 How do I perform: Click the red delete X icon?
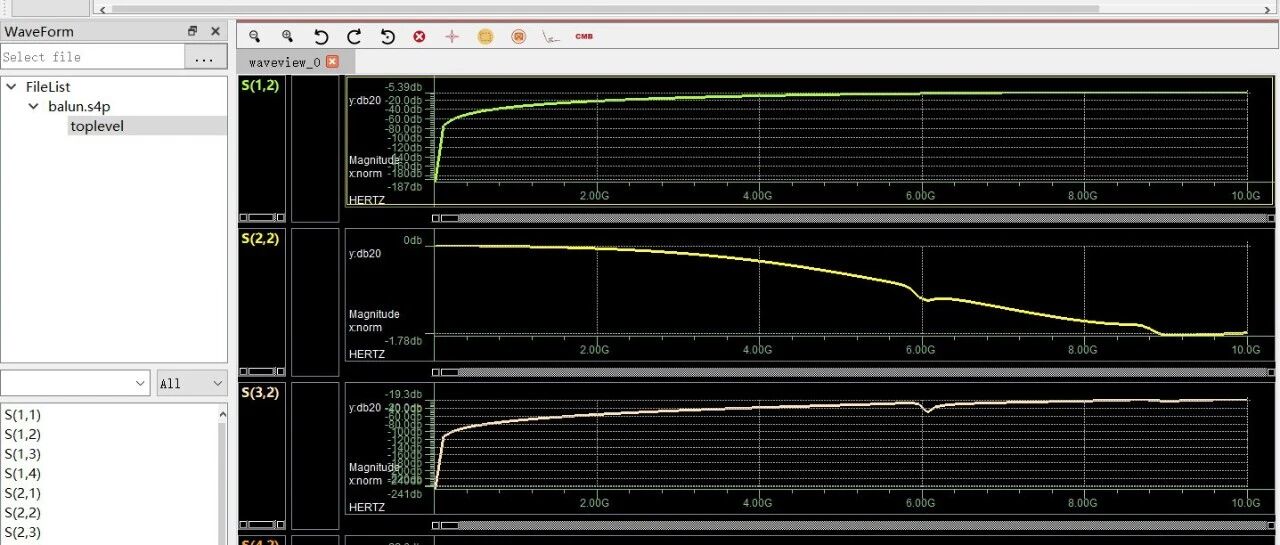pyautogui.click(x=419, y=36)
